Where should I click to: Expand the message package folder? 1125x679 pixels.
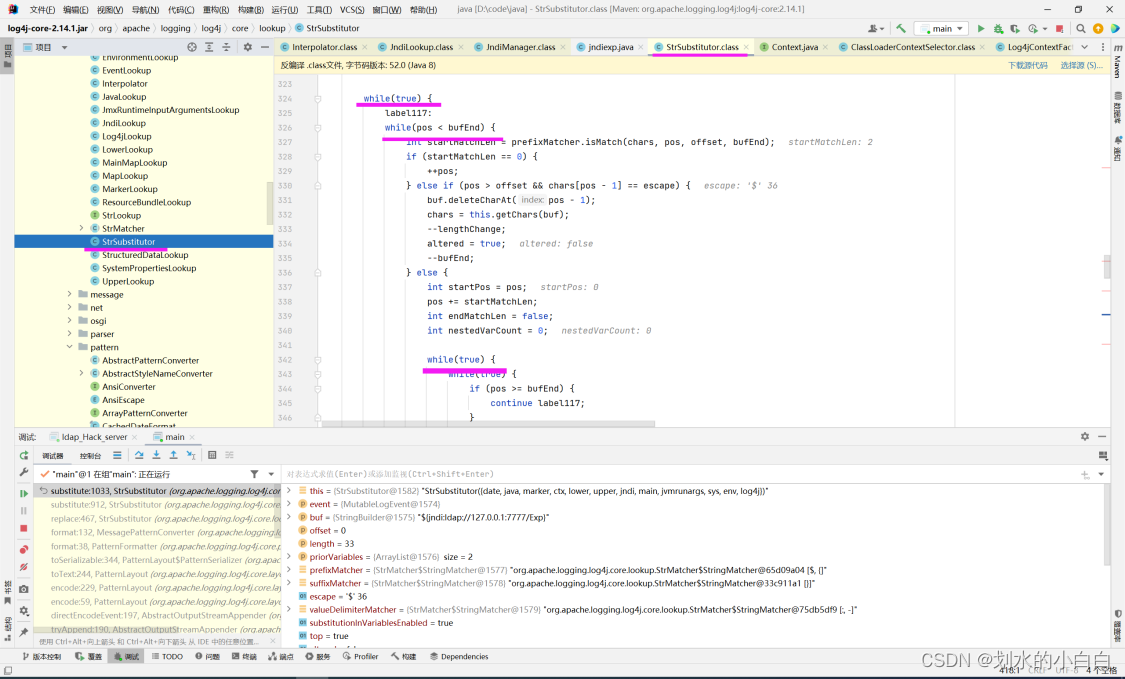(x=70, y=294)
